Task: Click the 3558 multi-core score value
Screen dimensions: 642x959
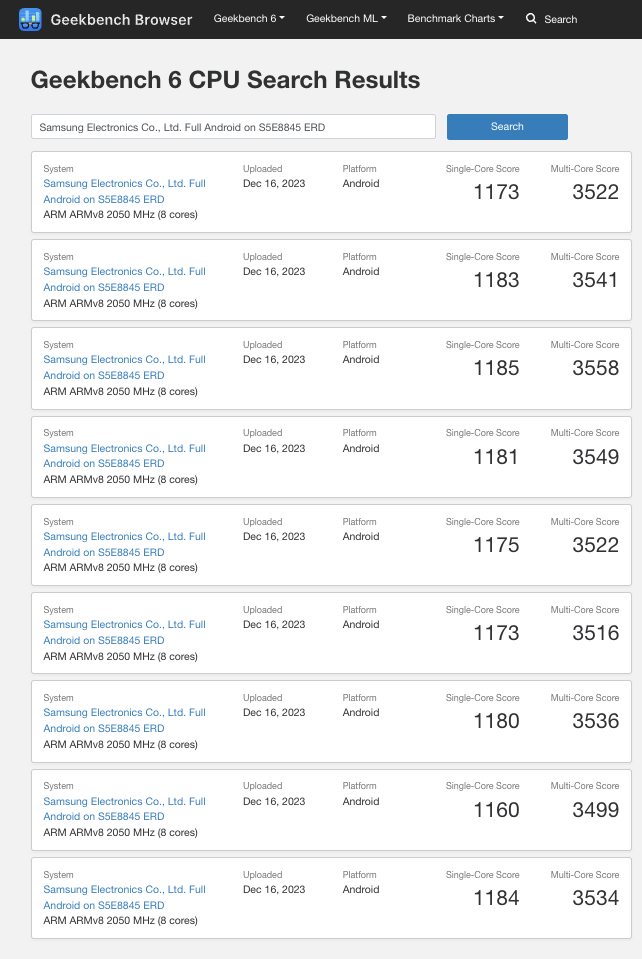Action: pos(595,368)
